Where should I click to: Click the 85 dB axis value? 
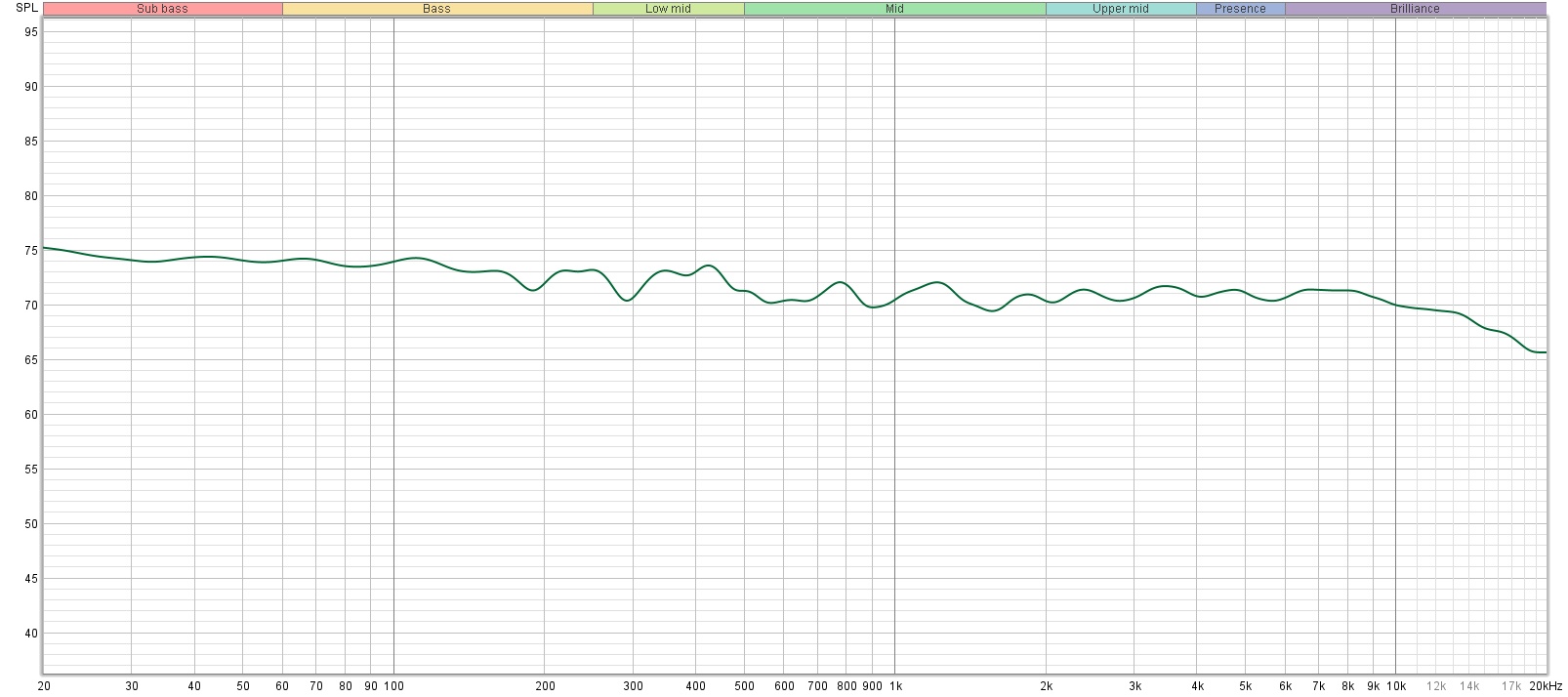pos(31,142)
